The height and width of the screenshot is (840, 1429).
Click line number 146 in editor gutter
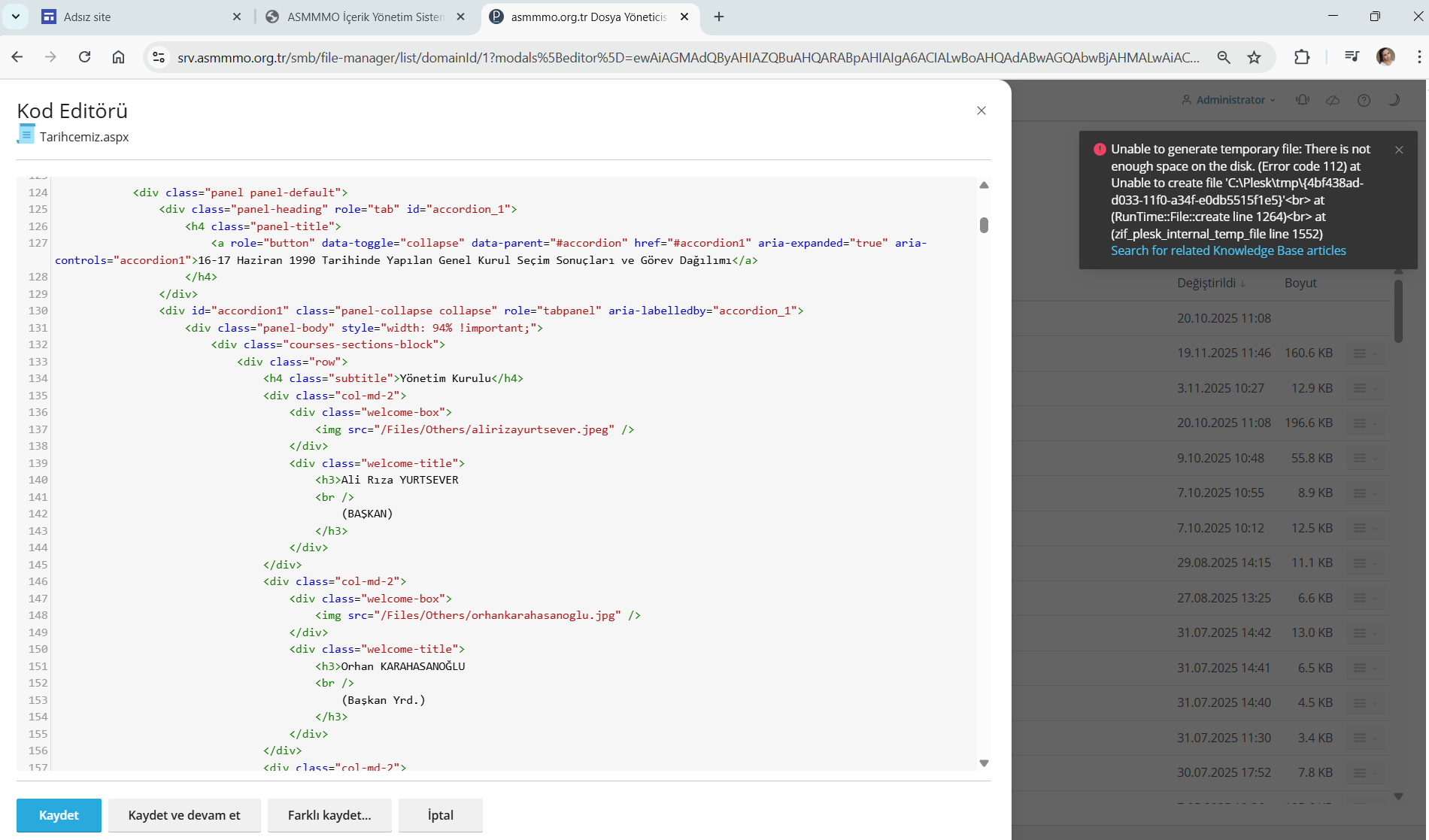pos(38,581)
